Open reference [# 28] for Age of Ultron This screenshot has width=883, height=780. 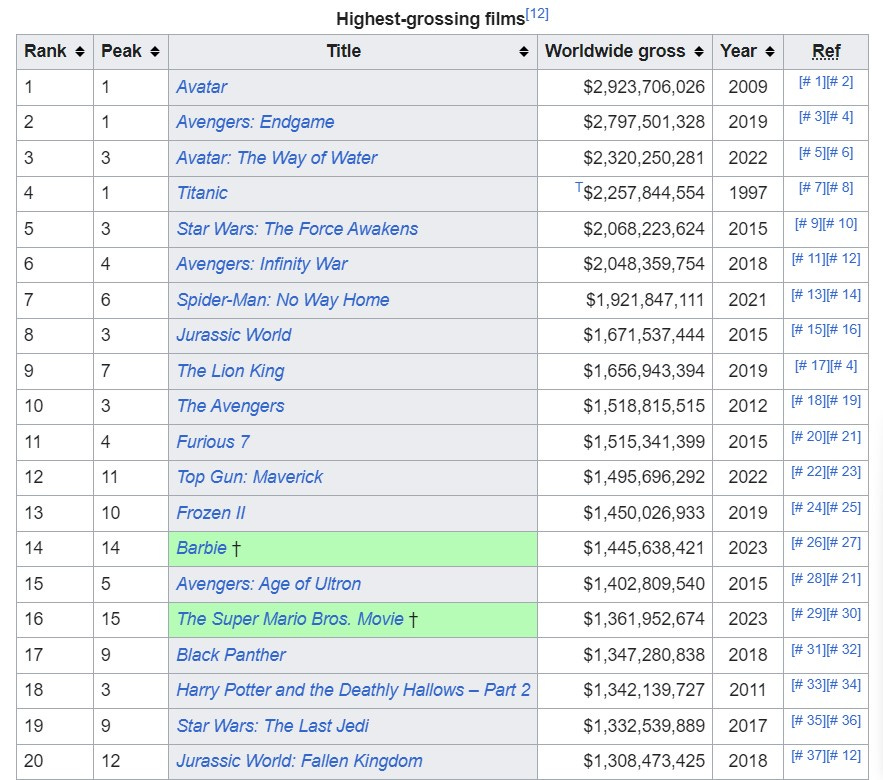click(x=808, y=578)
